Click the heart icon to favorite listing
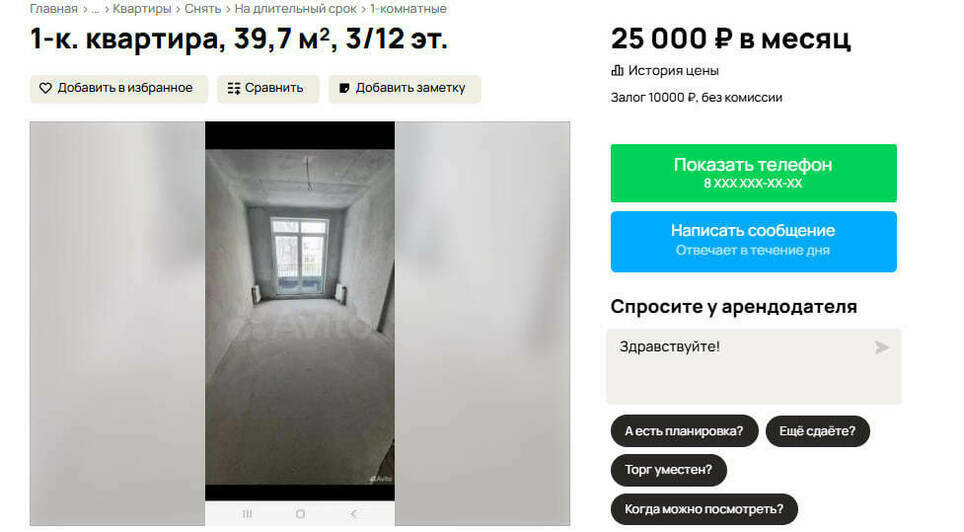Viewport: 964px width, 532px height. tap(45, 89)
